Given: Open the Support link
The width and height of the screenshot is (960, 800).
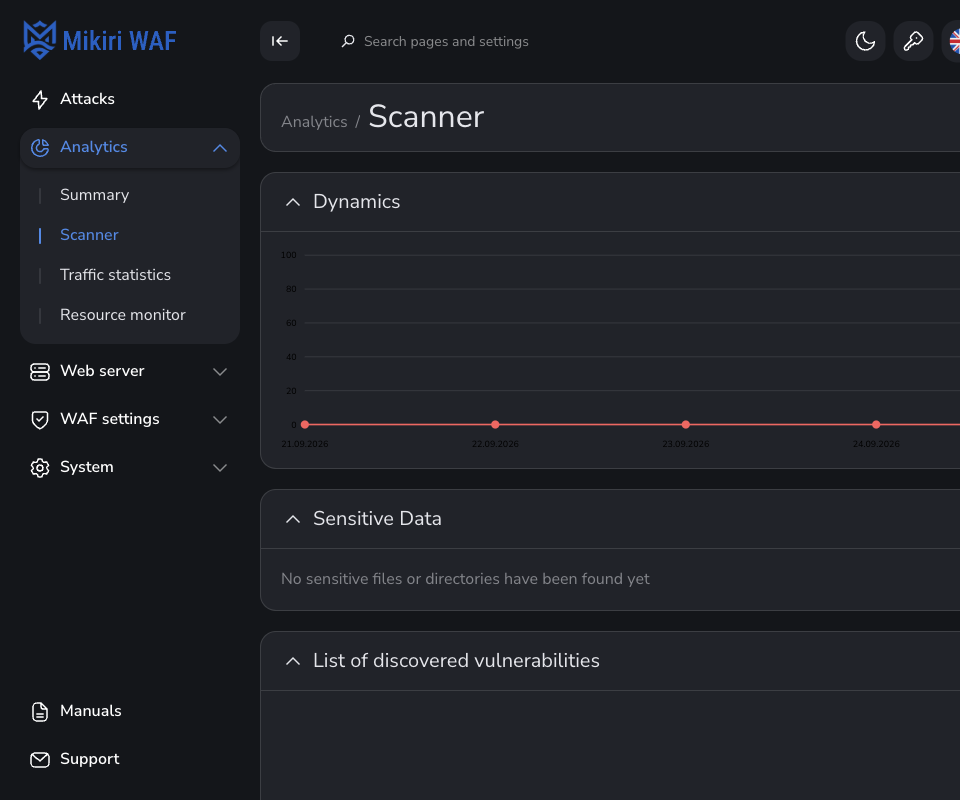Looking at the screenshot, I should (x=89, y=759).
